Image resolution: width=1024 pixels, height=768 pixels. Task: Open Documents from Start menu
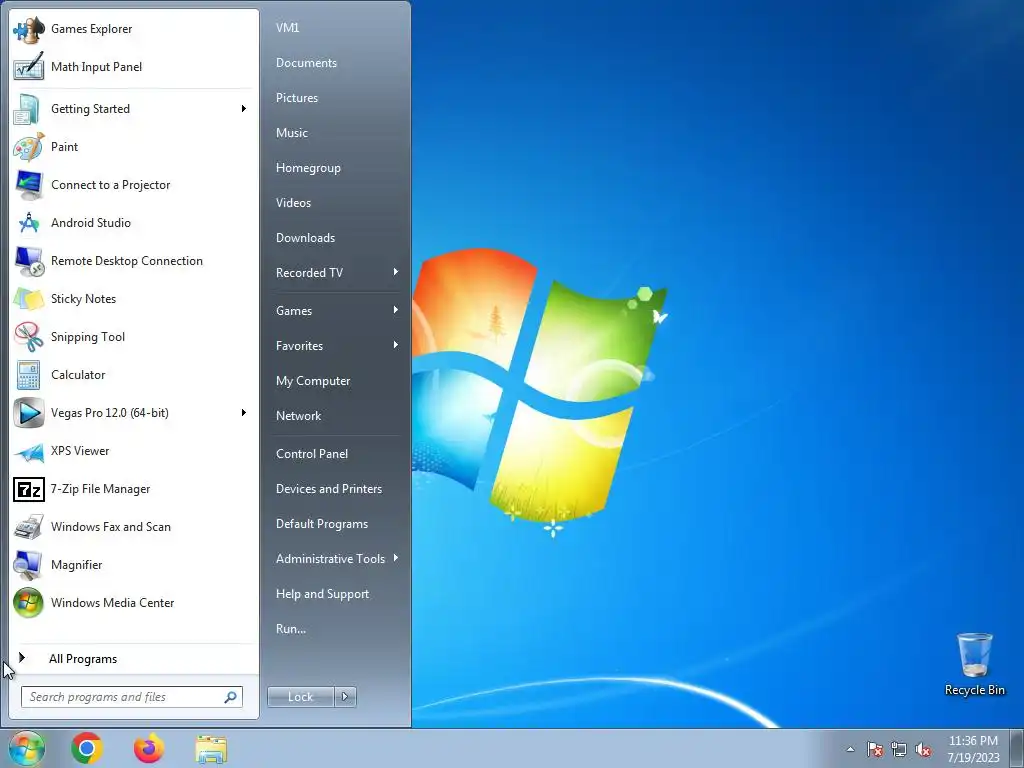coord(306,63)
